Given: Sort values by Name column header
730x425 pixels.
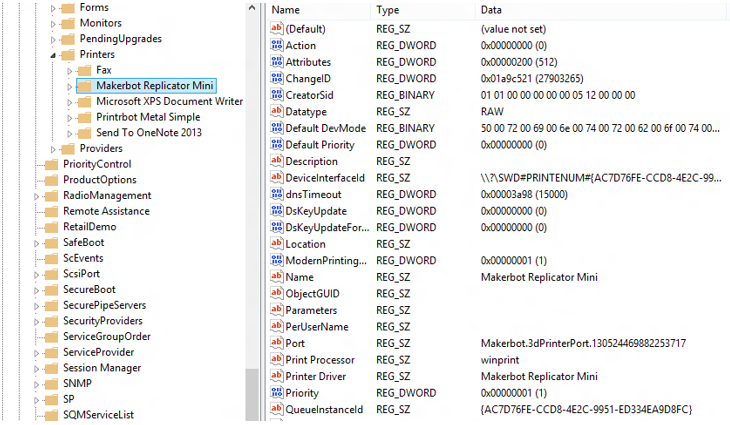Looking at the screenshot, I should click(x=319, y=10).
